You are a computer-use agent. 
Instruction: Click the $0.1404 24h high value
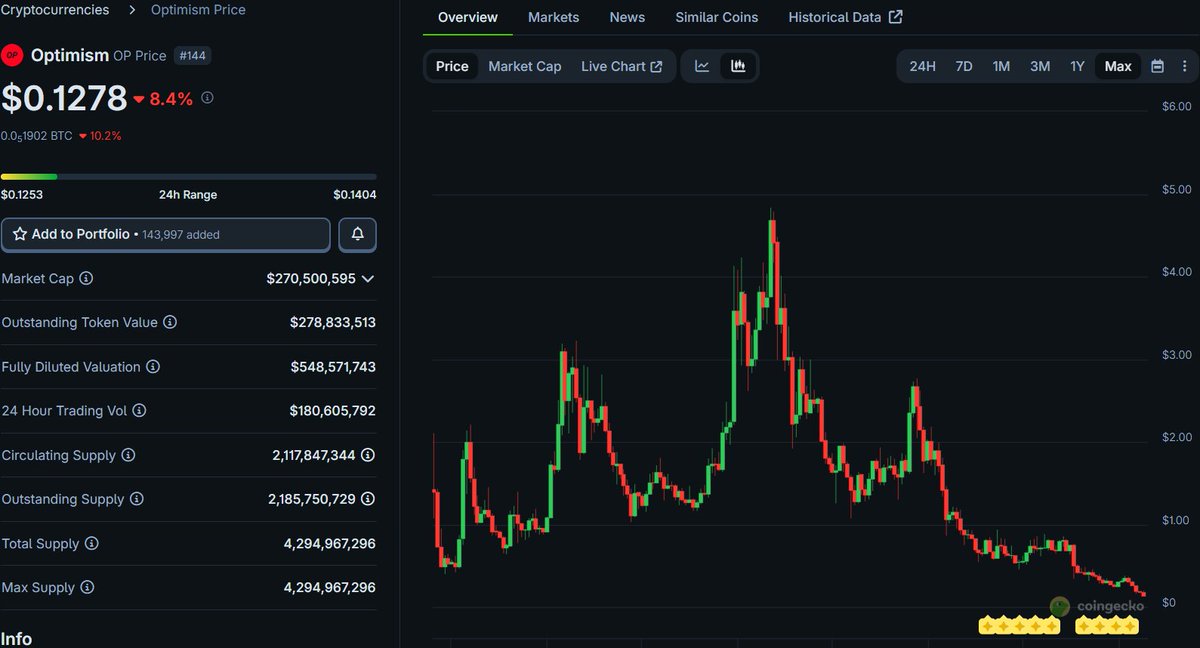click(355, 195)
